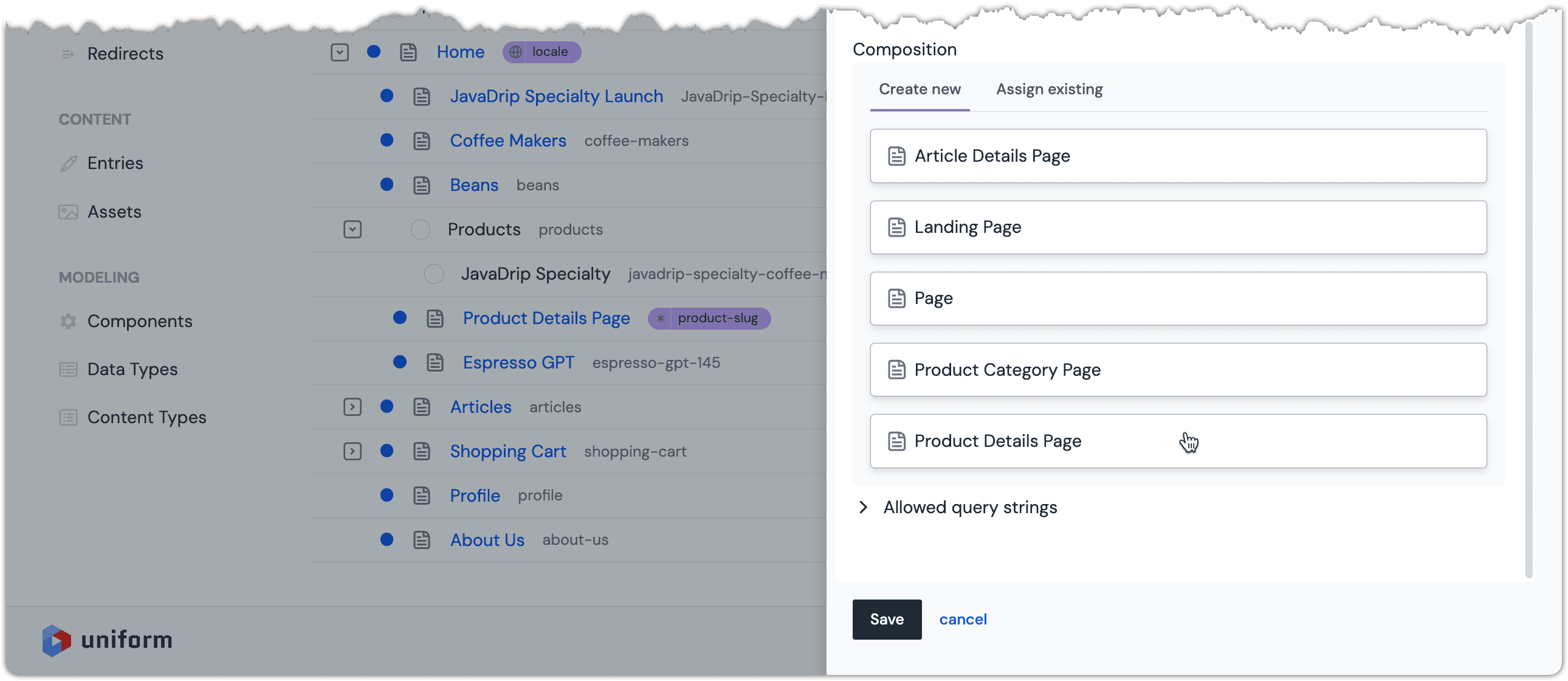
Task: Select the Create new tab
Action: [918, 89]
